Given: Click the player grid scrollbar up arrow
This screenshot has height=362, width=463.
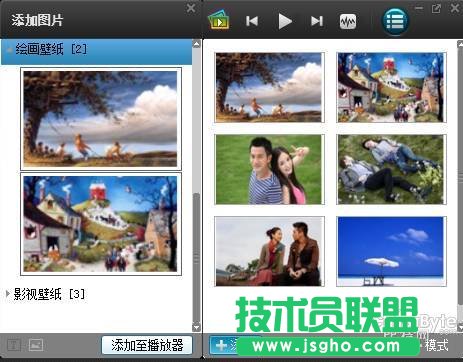Looking at the screenshot, I should tap(460, 44).
